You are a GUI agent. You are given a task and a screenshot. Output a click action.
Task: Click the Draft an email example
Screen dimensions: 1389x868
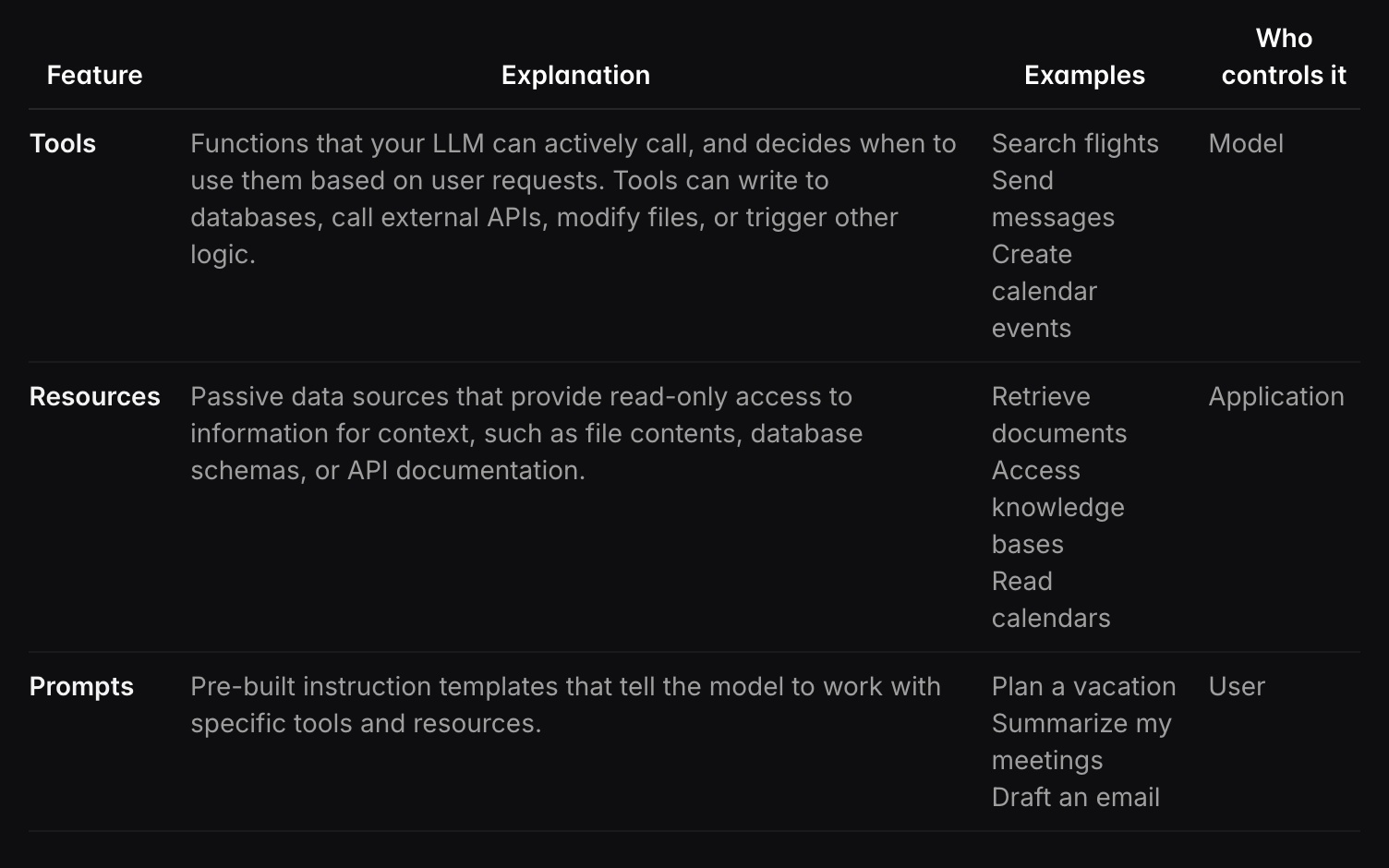1075,797
